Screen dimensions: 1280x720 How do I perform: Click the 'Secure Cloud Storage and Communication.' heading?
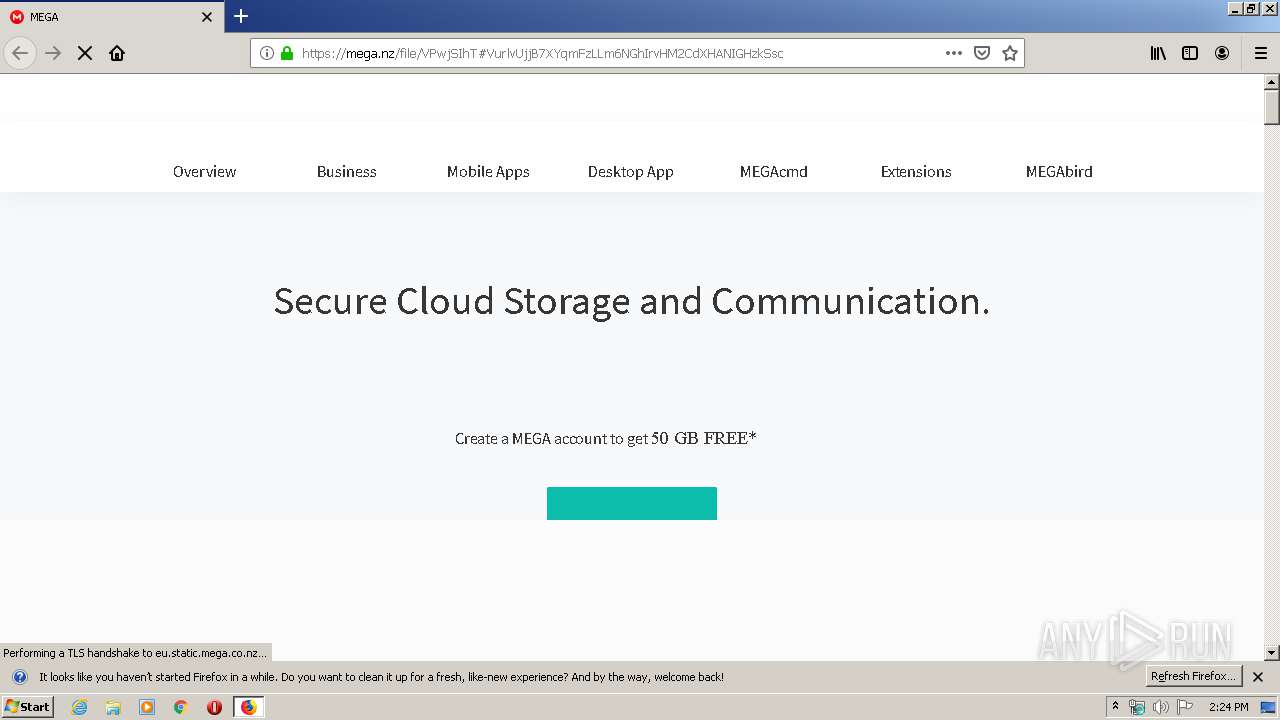click(x=632, y=301)
